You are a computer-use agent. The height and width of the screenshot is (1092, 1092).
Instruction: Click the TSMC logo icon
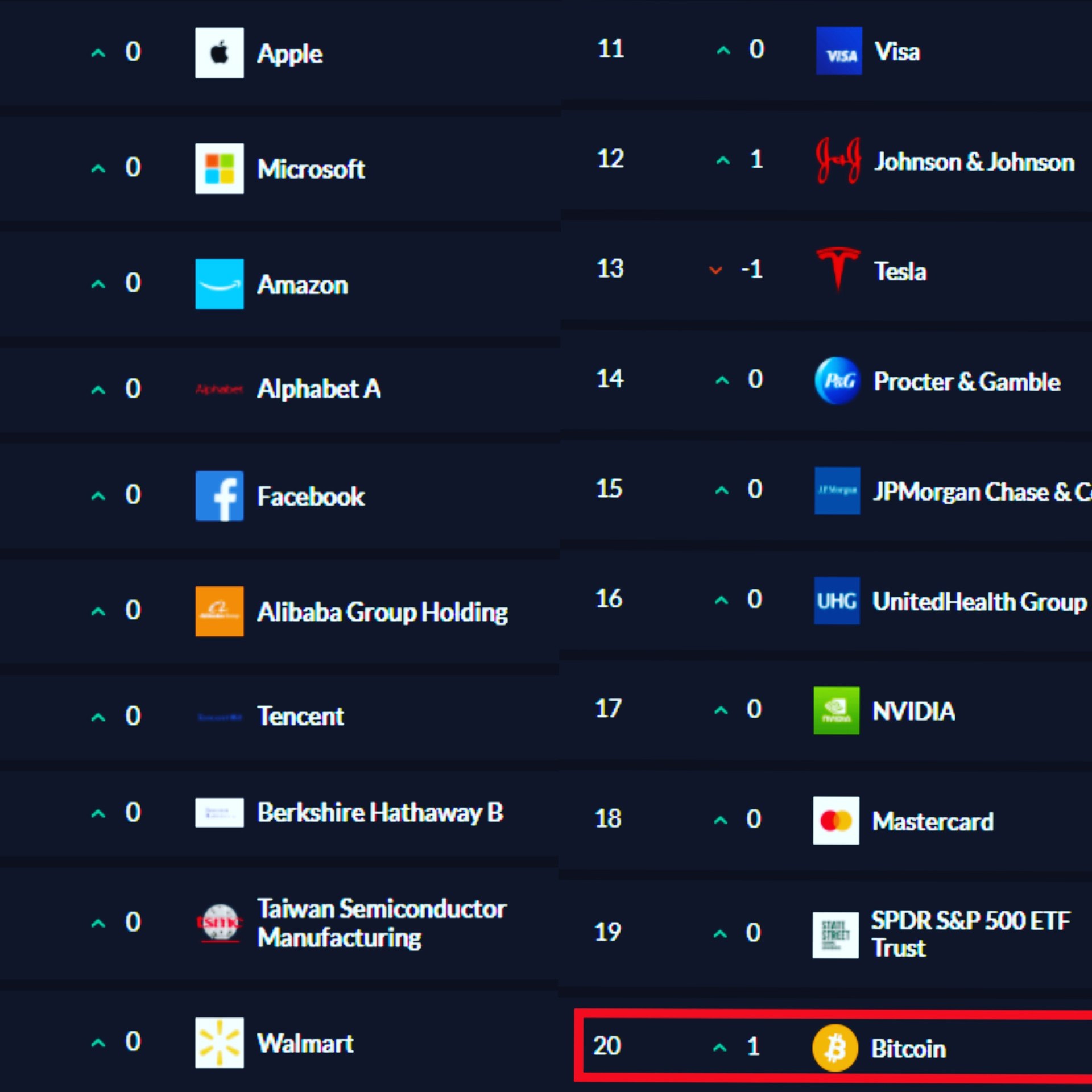219,923
